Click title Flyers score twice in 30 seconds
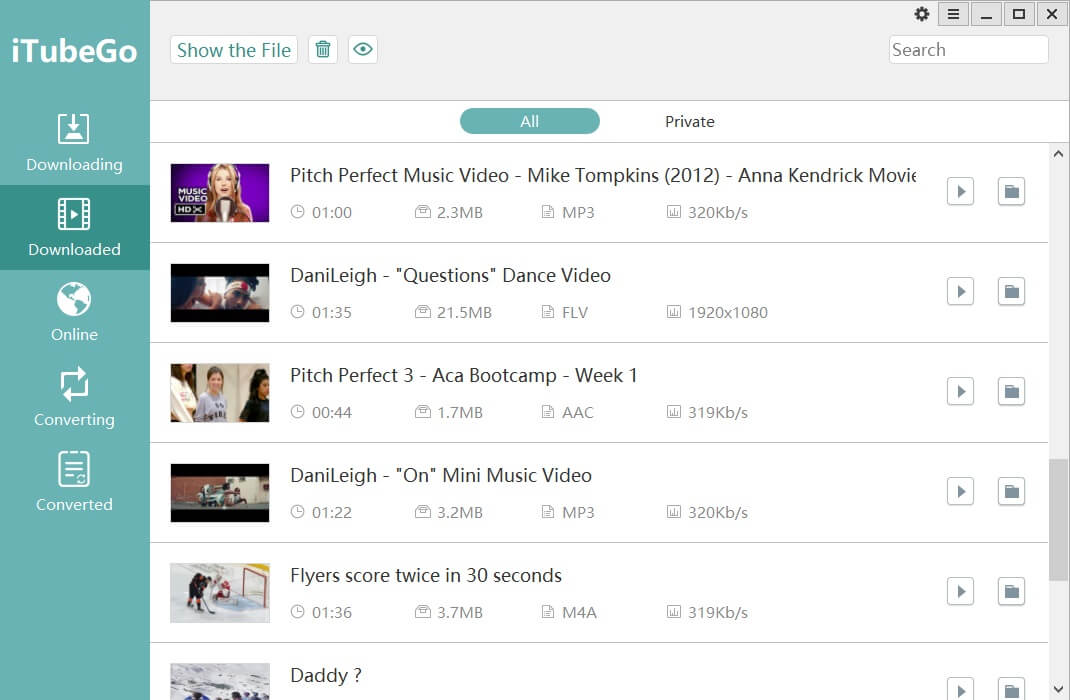 click(x=426, y=575)
